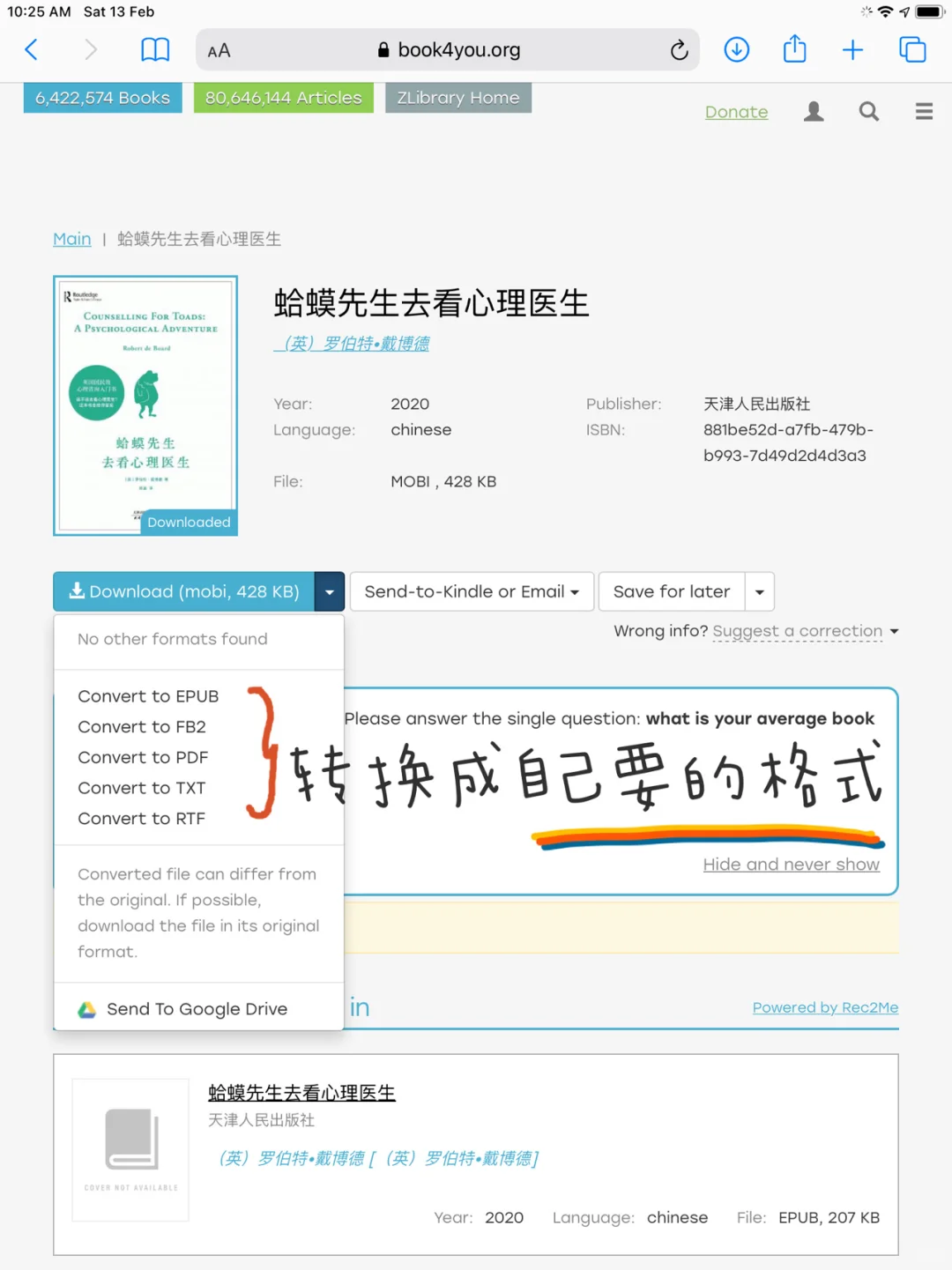Open the hamburger menu icon
952x1270 pixels.
pos(924,111)
